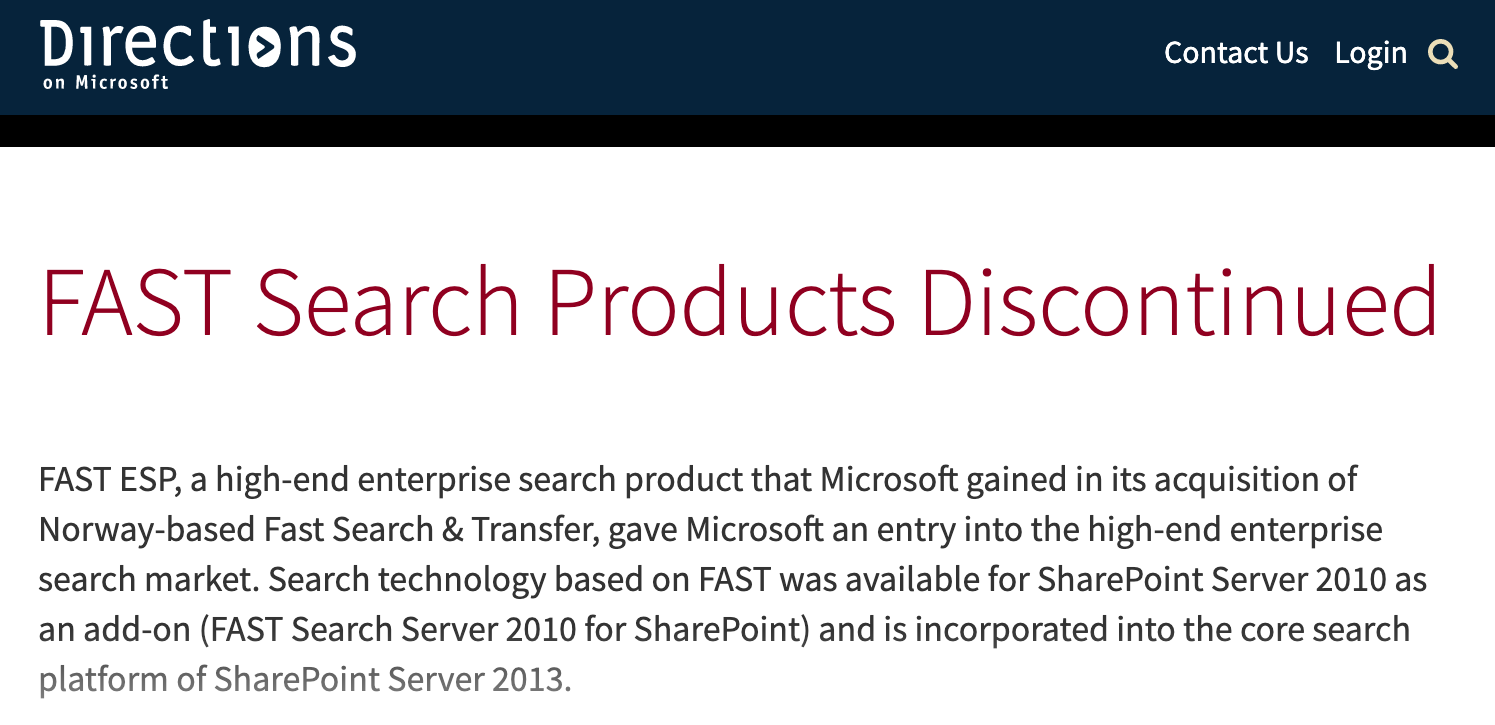
Task: Open the Directions on Microsoft logo
Action: [x=198, y=52]
